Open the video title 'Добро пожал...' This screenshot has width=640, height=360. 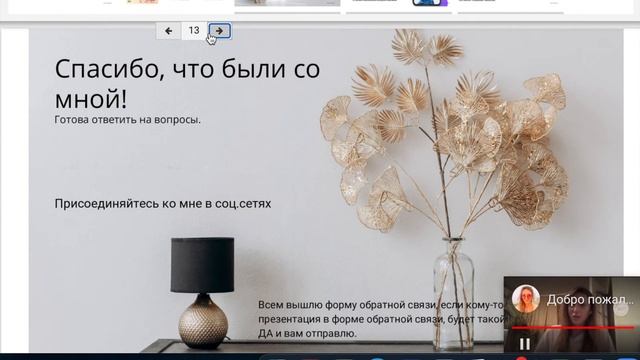click(590, 300)
